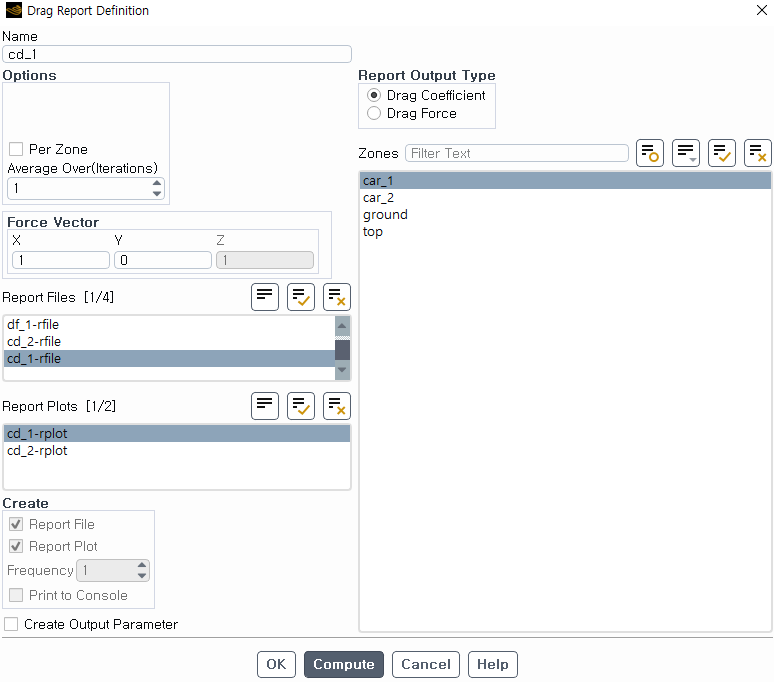Select ground in Zones list
This screenshot has width=774, height=682.
[565, 215]
